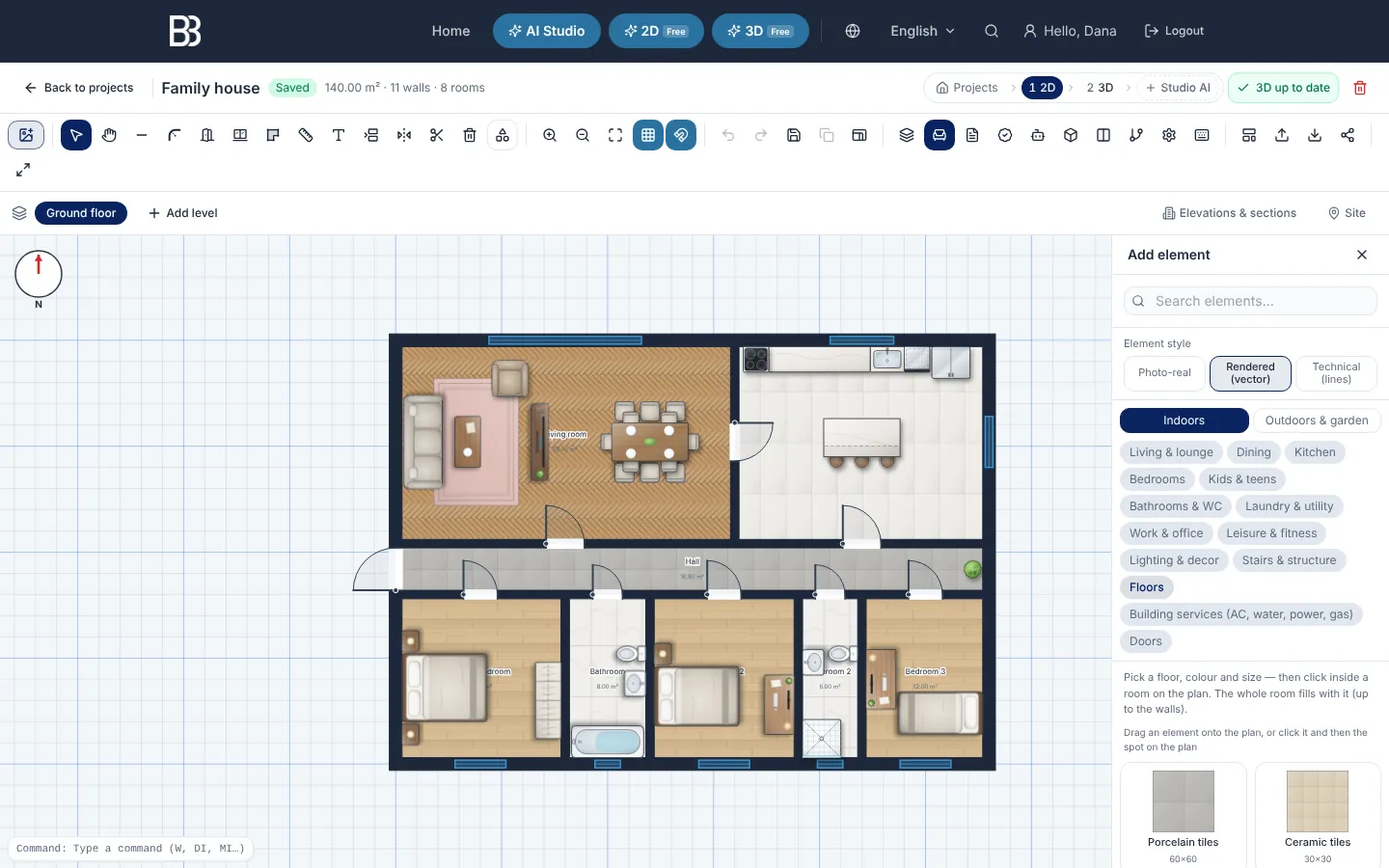Click Back to projects link
The image size is (1389, 868).
[79, 88]
